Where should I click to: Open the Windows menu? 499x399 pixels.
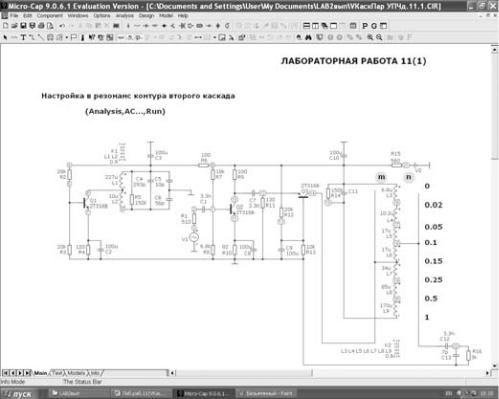coord(78,16)
